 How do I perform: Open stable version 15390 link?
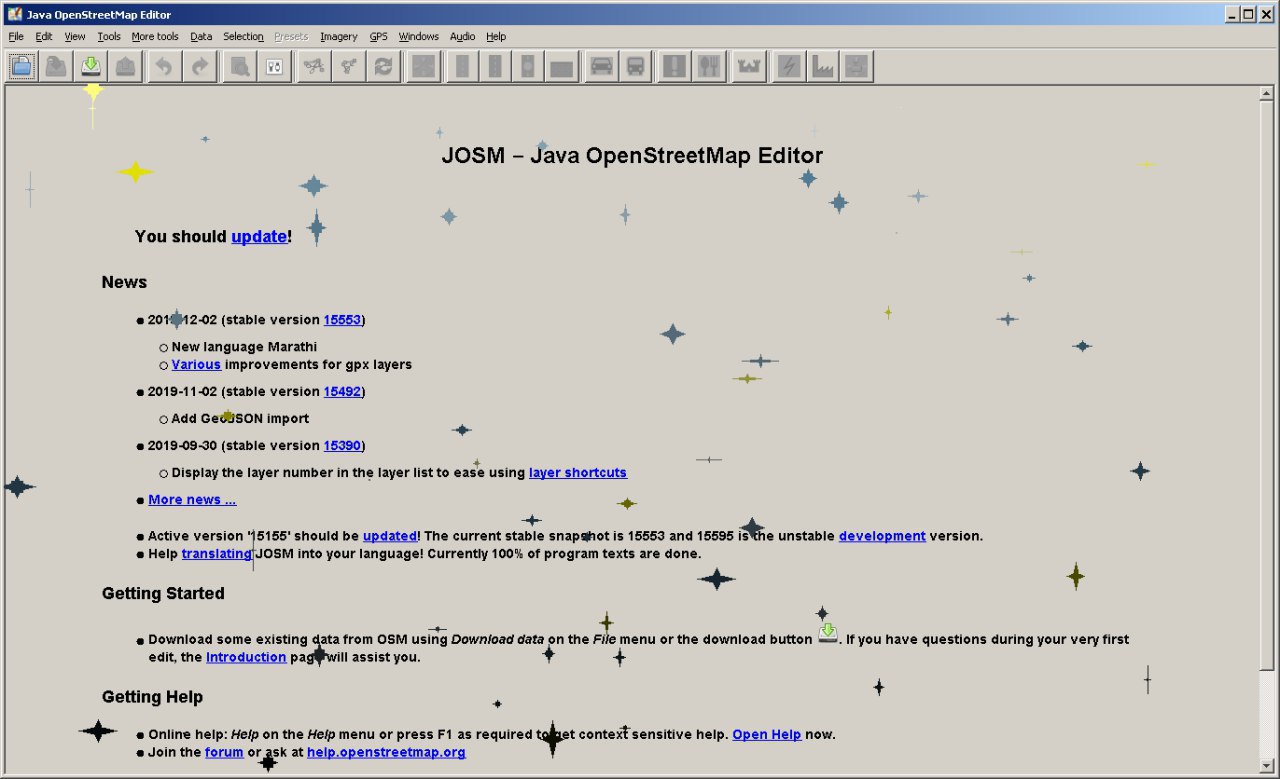(342, 446)
